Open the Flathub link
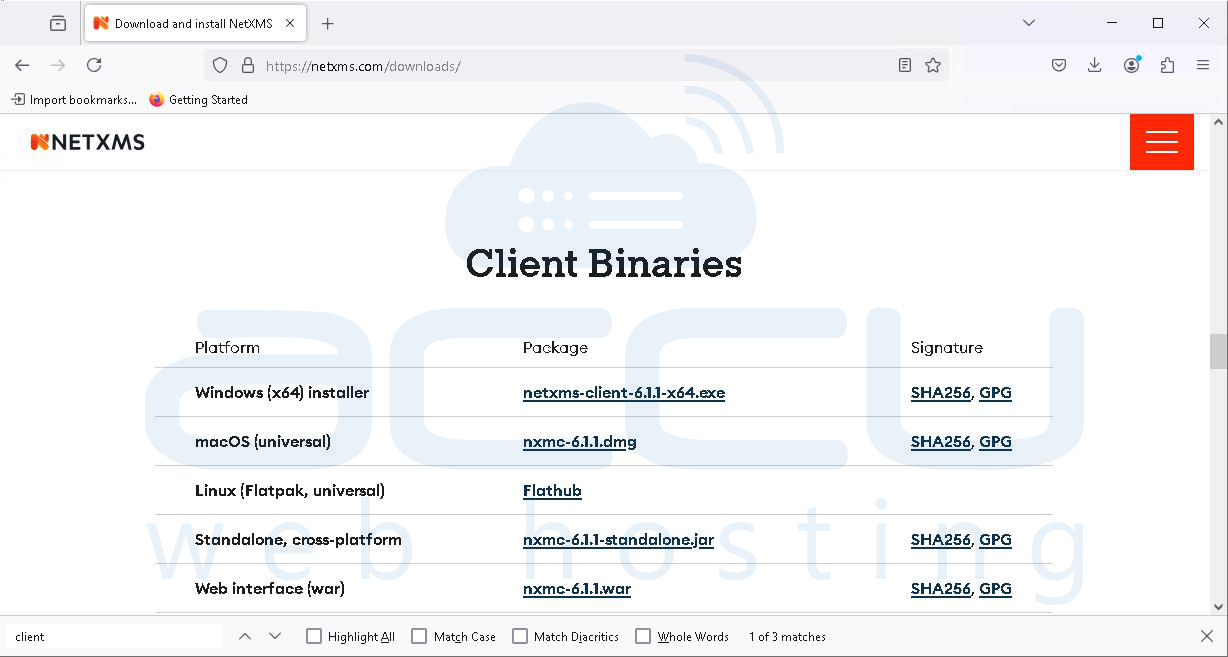 coord(552,491)
